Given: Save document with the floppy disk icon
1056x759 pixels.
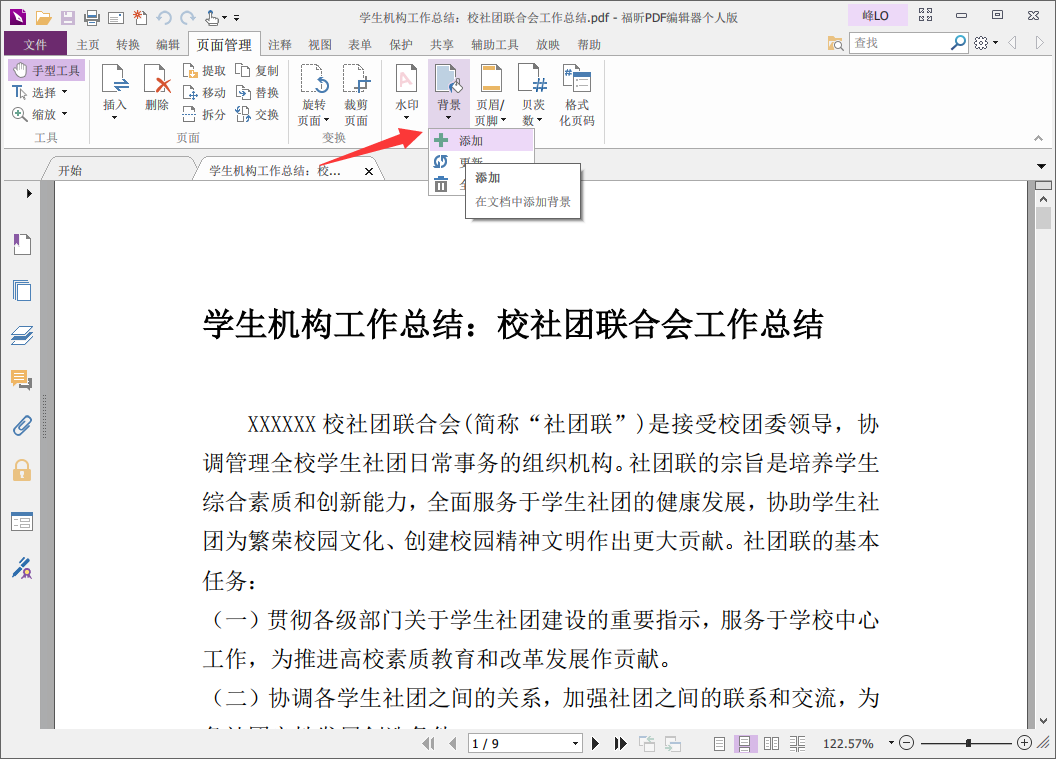Looking at the screenshot, I should [67, 18].
